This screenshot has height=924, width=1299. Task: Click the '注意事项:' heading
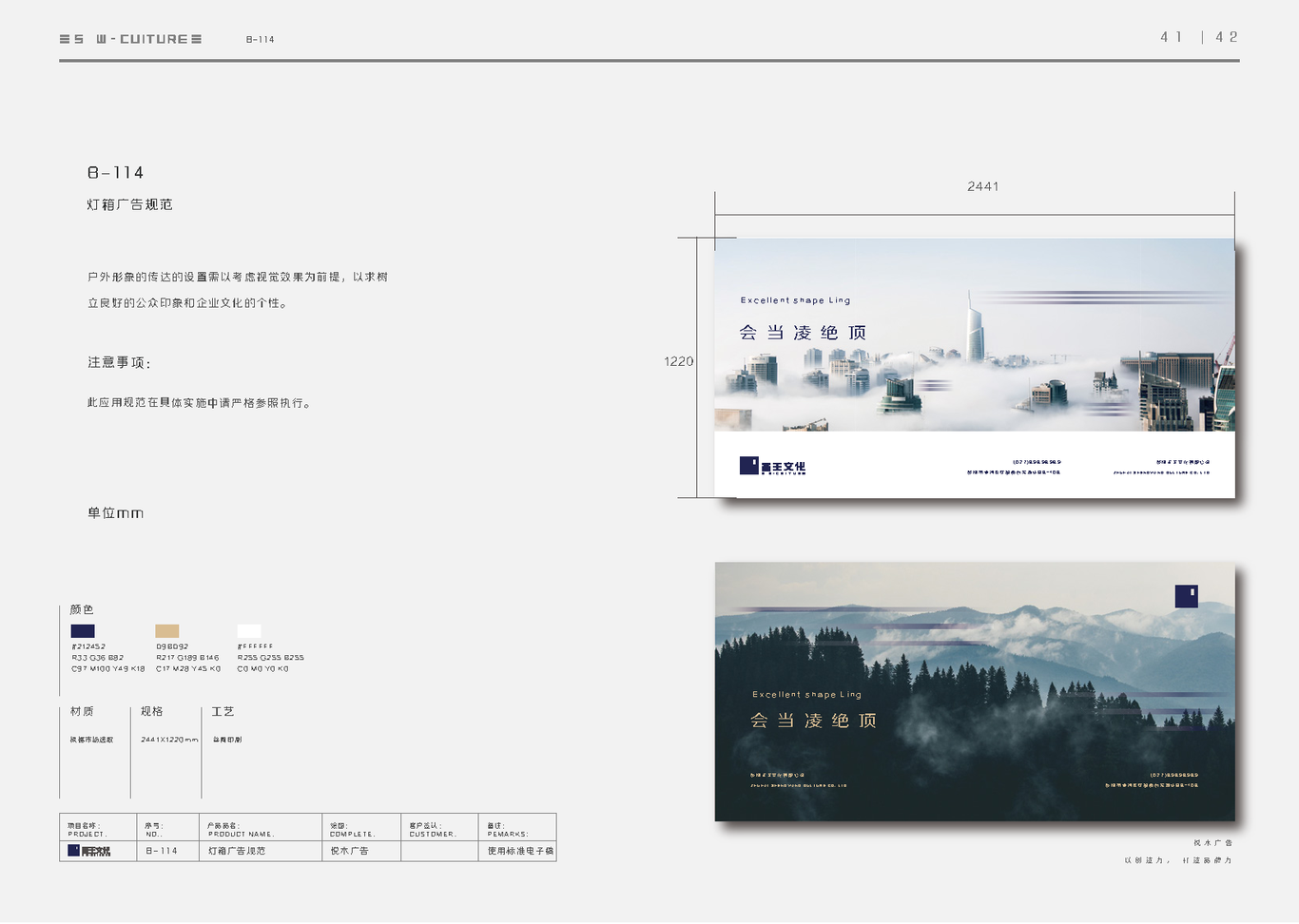pyautogui.click(x=119, y=362)
